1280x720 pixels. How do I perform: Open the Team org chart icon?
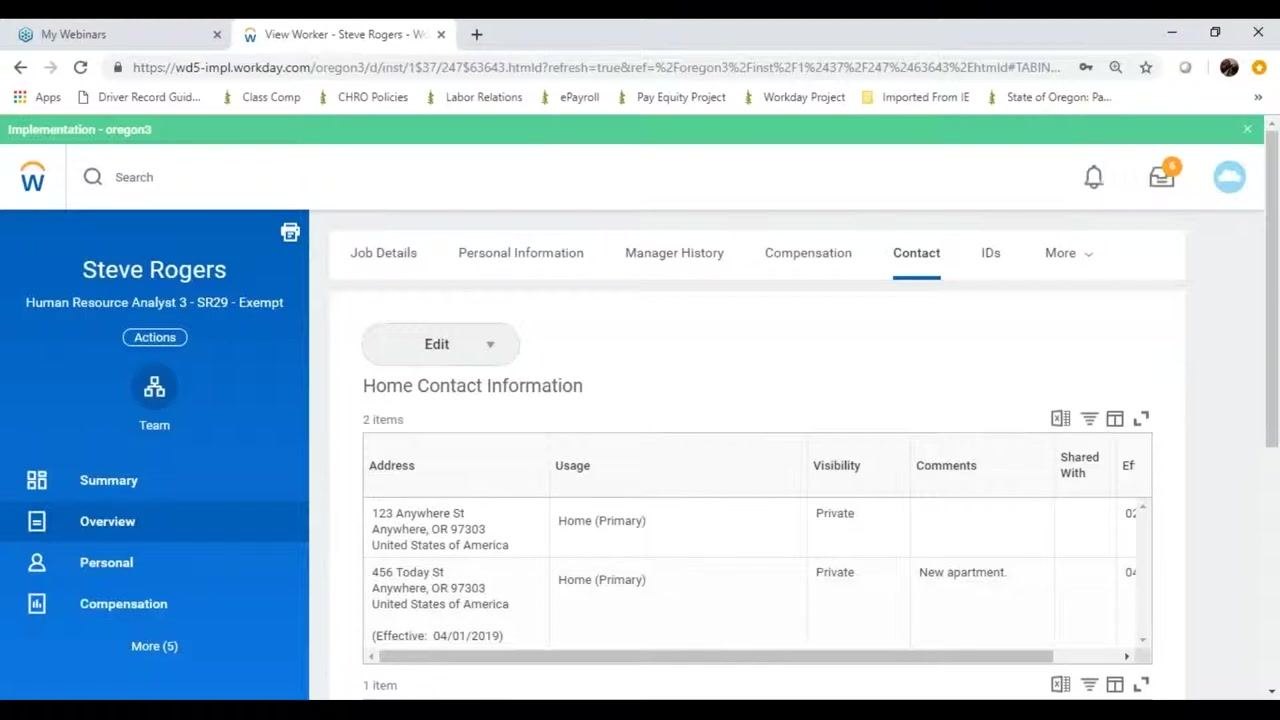[x=154, y=387]
